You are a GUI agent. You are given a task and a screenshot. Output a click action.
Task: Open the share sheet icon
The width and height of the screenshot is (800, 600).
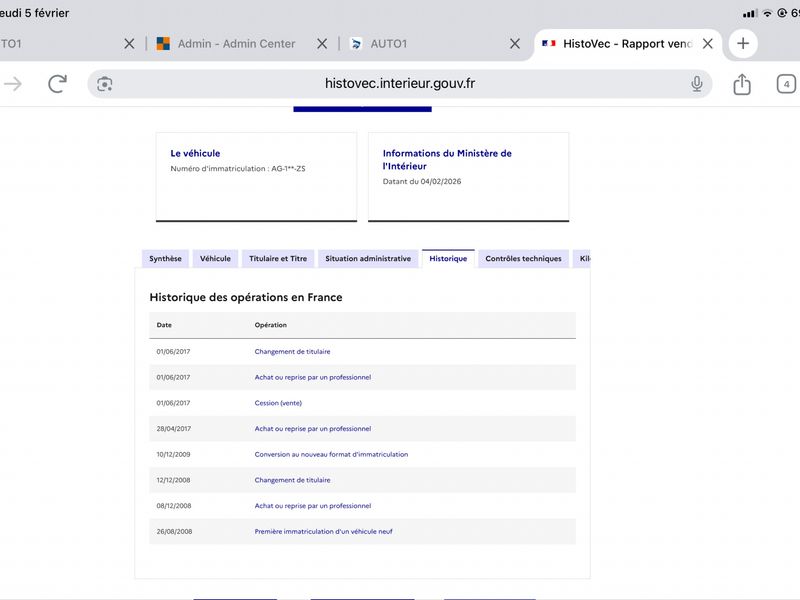tap(742, 84)
